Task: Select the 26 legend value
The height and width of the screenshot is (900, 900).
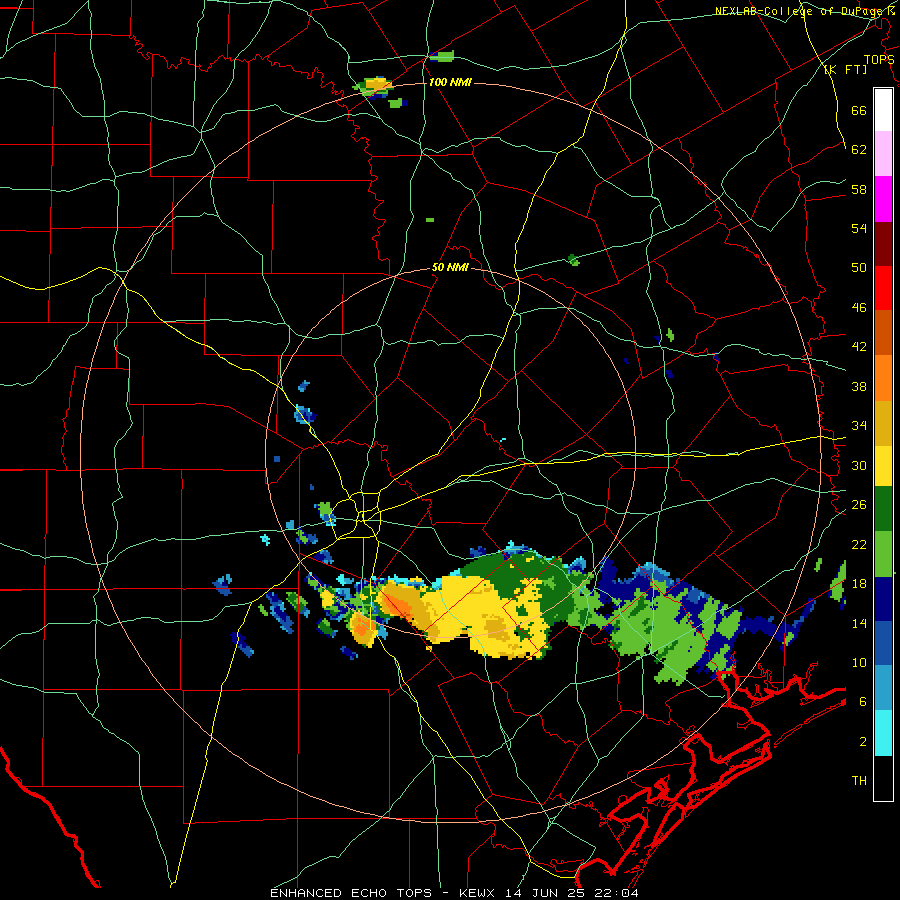Action: 859,505
